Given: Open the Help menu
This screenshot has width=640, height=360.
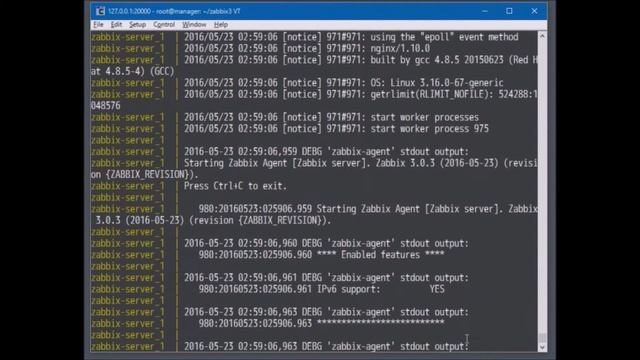Looking at the screenshot, I should click(221, 24).
